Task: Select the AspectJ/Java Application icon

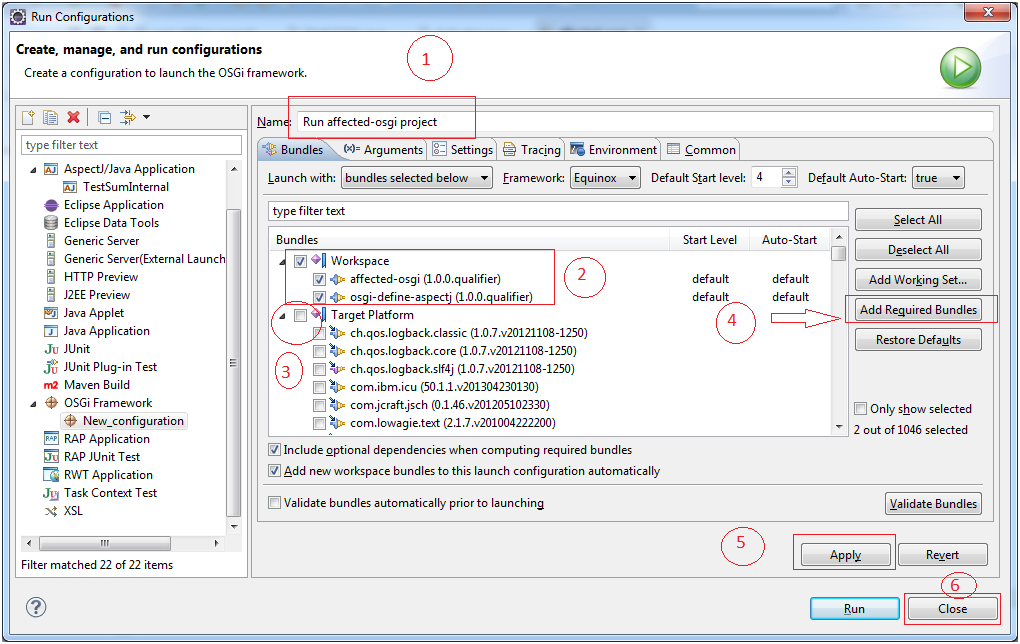Action: coord(51,169)
